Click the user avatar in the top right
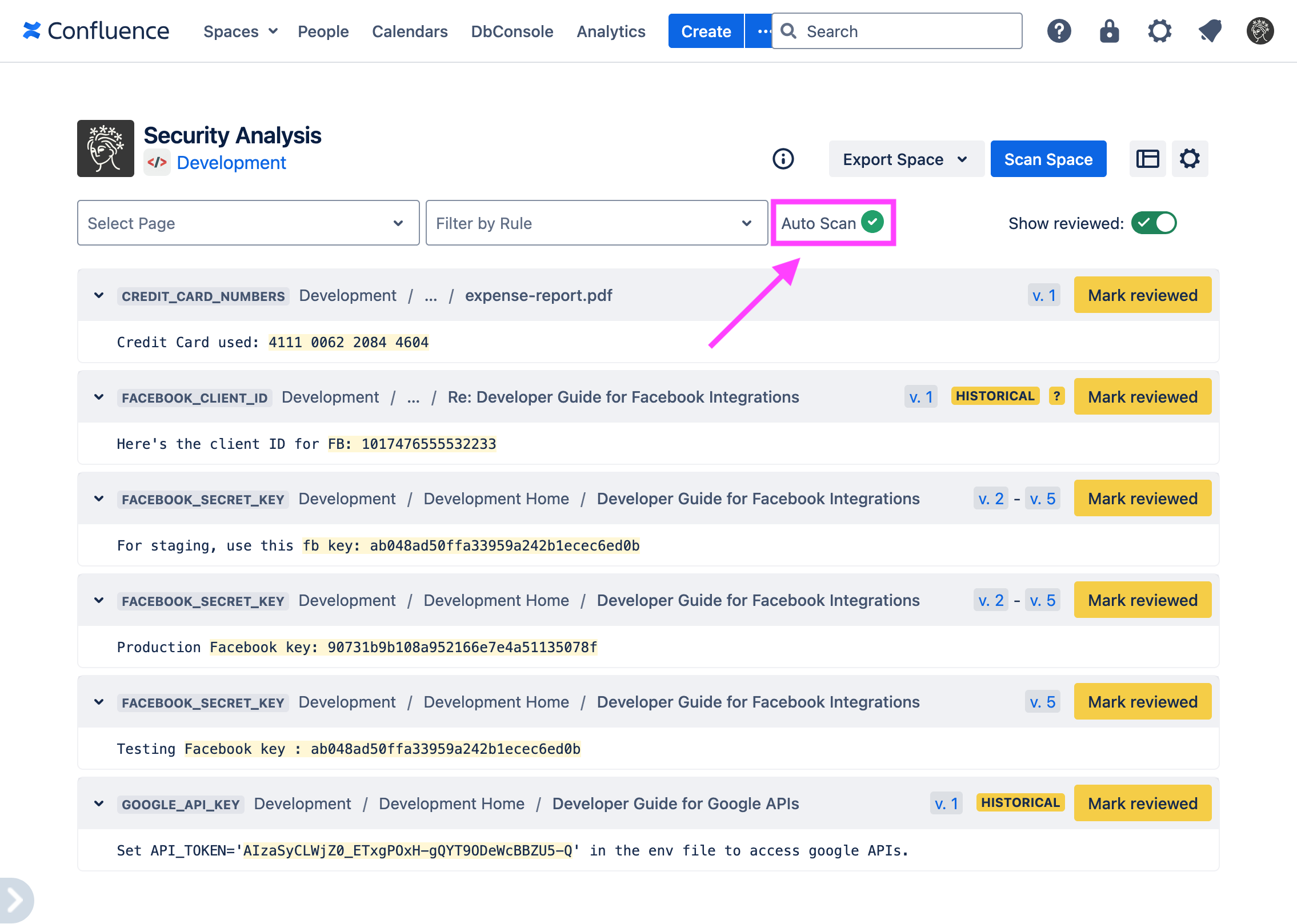The height and width of the screenshot is (924, 1297). click(x=1260, y=31)
